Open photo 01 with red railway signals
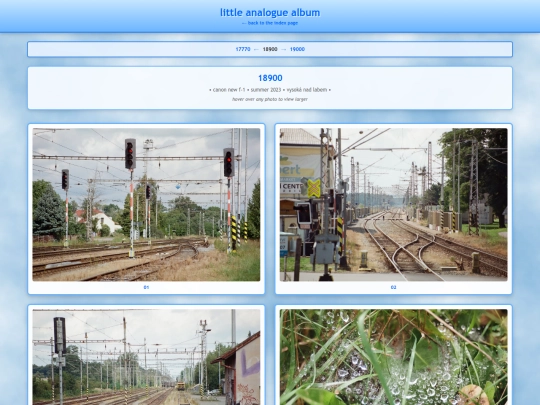The height and width of the screenshot is (405, 540). click(x=146, y=205)
